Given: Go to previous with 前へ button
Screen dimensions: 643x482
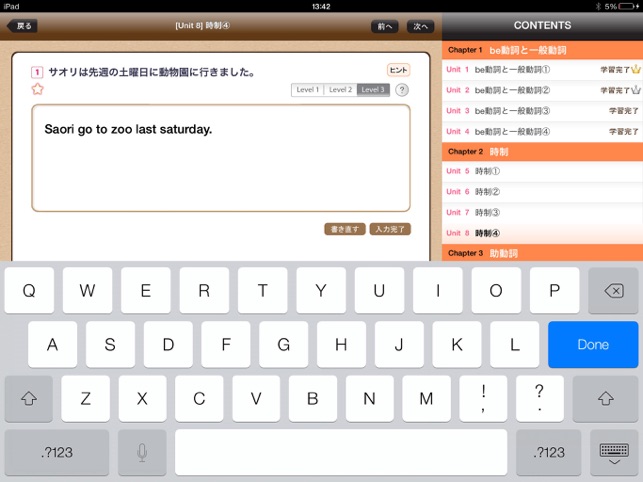Looking at the screenshot, I should 385,26.
